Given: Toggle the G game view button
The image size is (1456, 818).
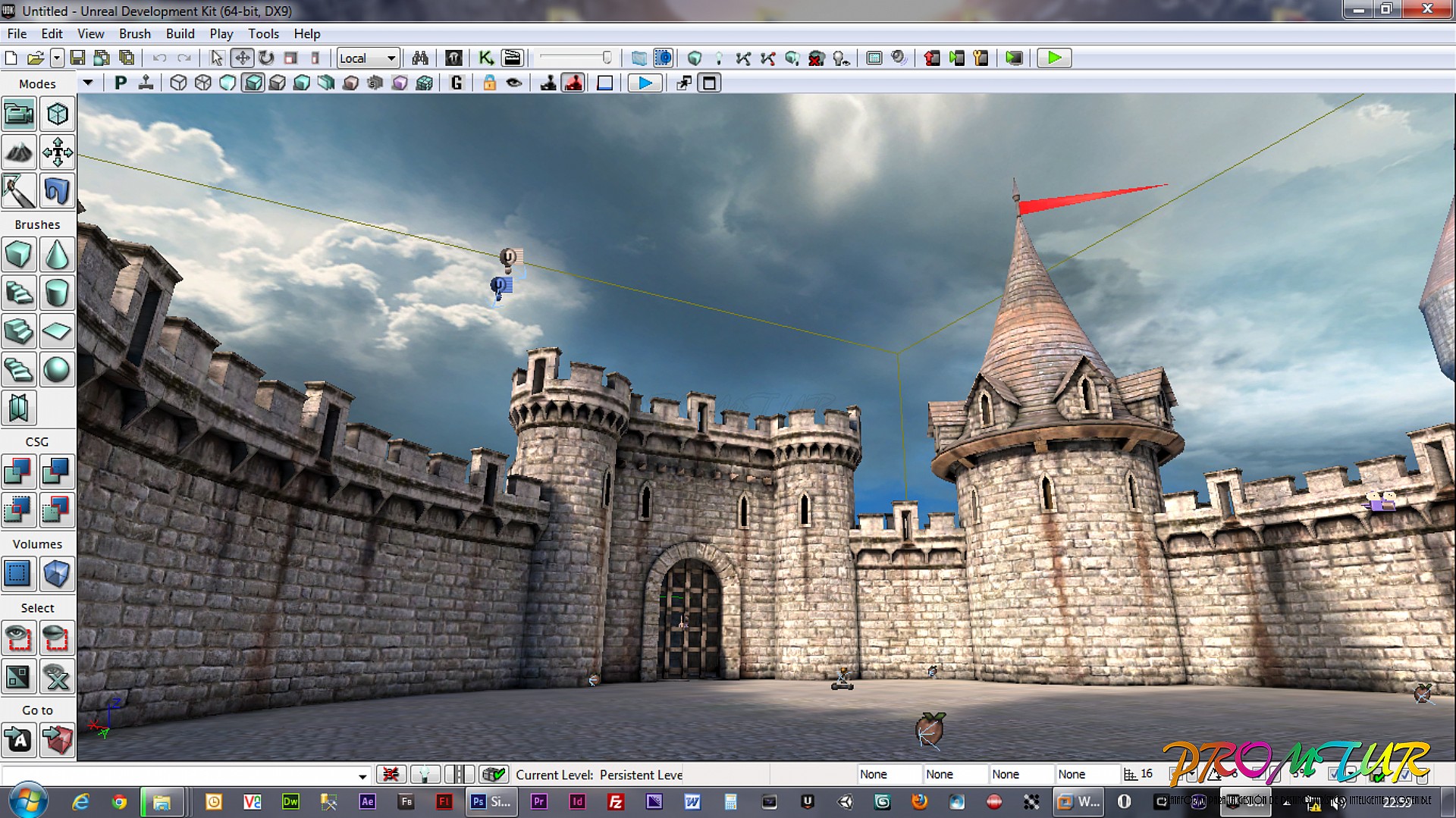Looking at the screenshot, I should point(457,83).
